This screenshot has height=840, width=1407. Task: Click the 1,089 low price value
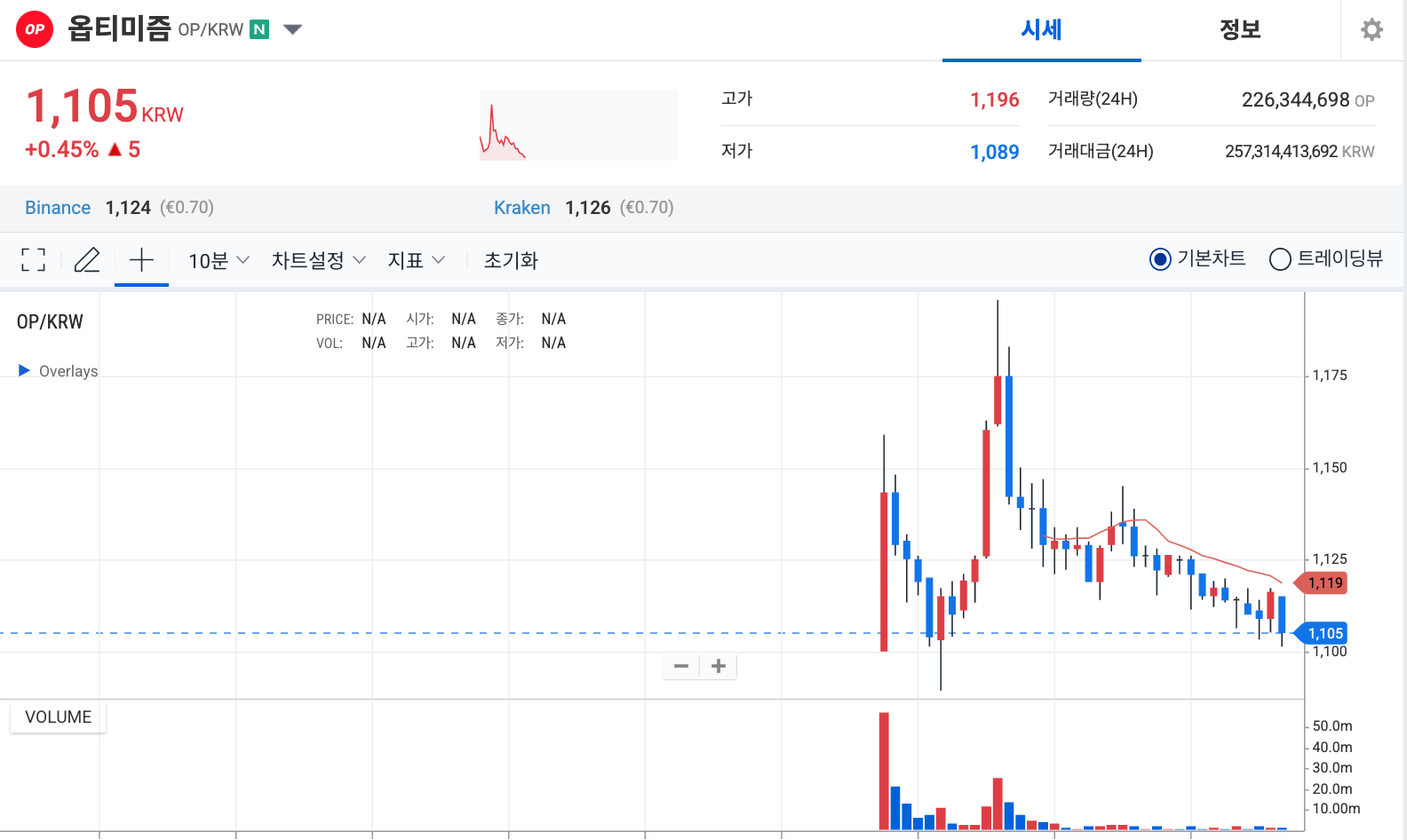click(x=994, y=152)
